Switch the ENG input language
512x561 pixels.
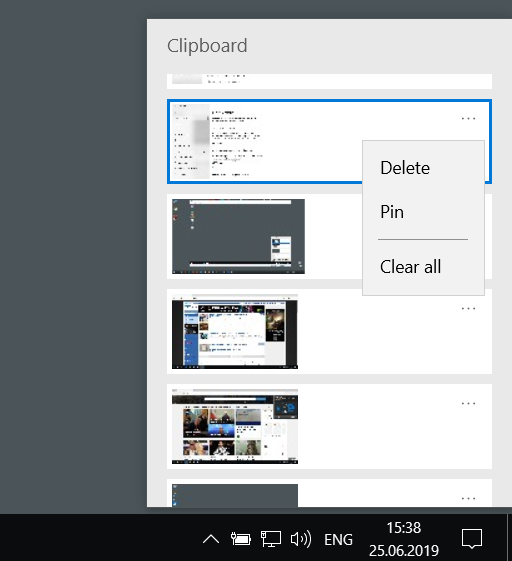(338, 540)
